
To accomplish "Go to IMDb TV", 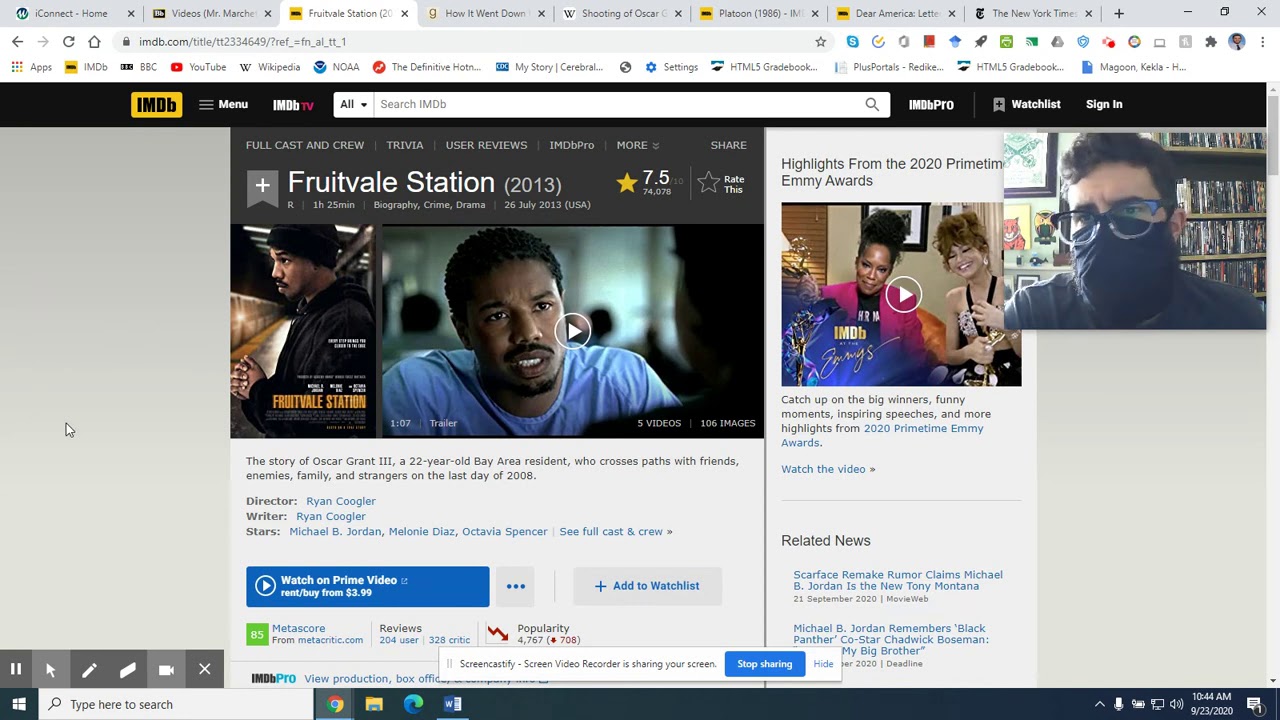I will 293,105.
